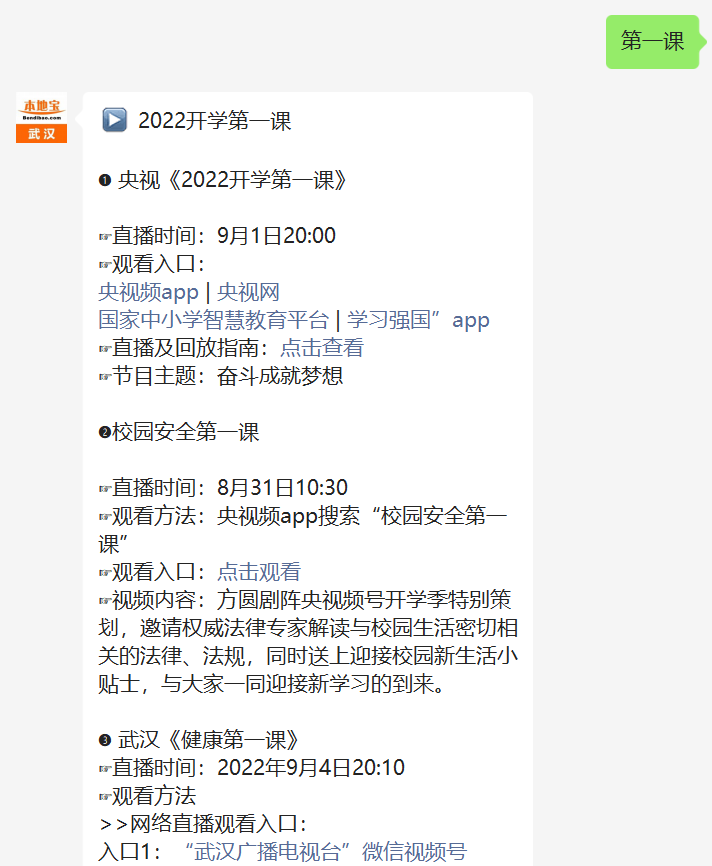The image size is (712, 866).
Task: Open the 央视网 link
Action: (248, 292)
